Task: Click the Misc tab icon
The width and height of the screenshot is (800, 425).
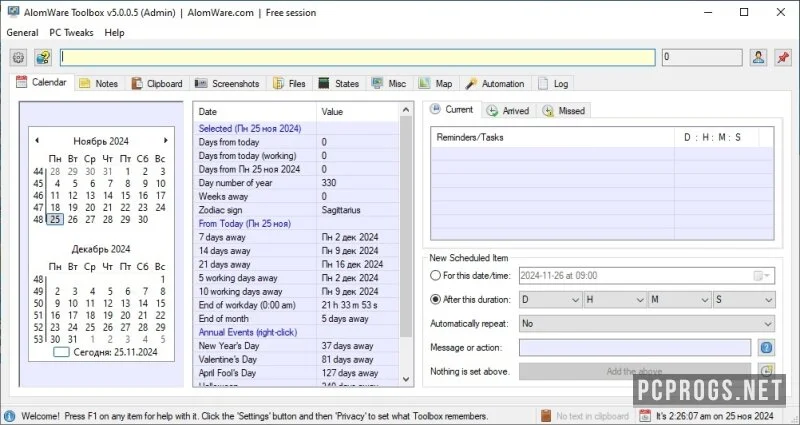Action: pos(377,83)
